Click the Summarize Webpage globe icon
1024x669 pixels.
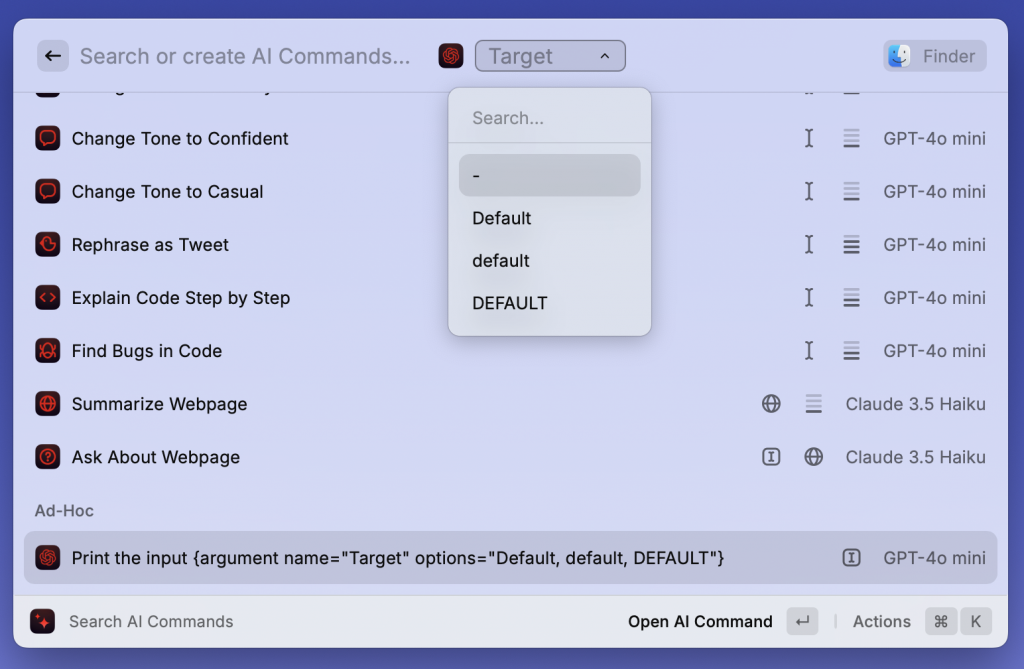pos(47,403)
